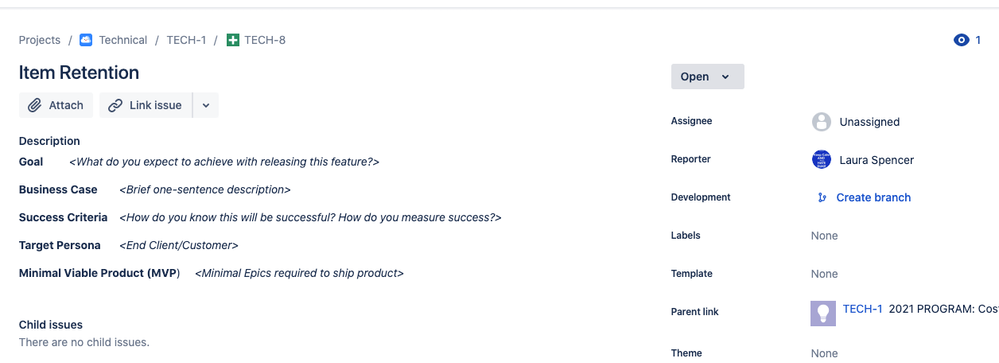Click the lightbulb parent issue icon
The height and width of the screenshot is (363, 999).
(823, 313)
